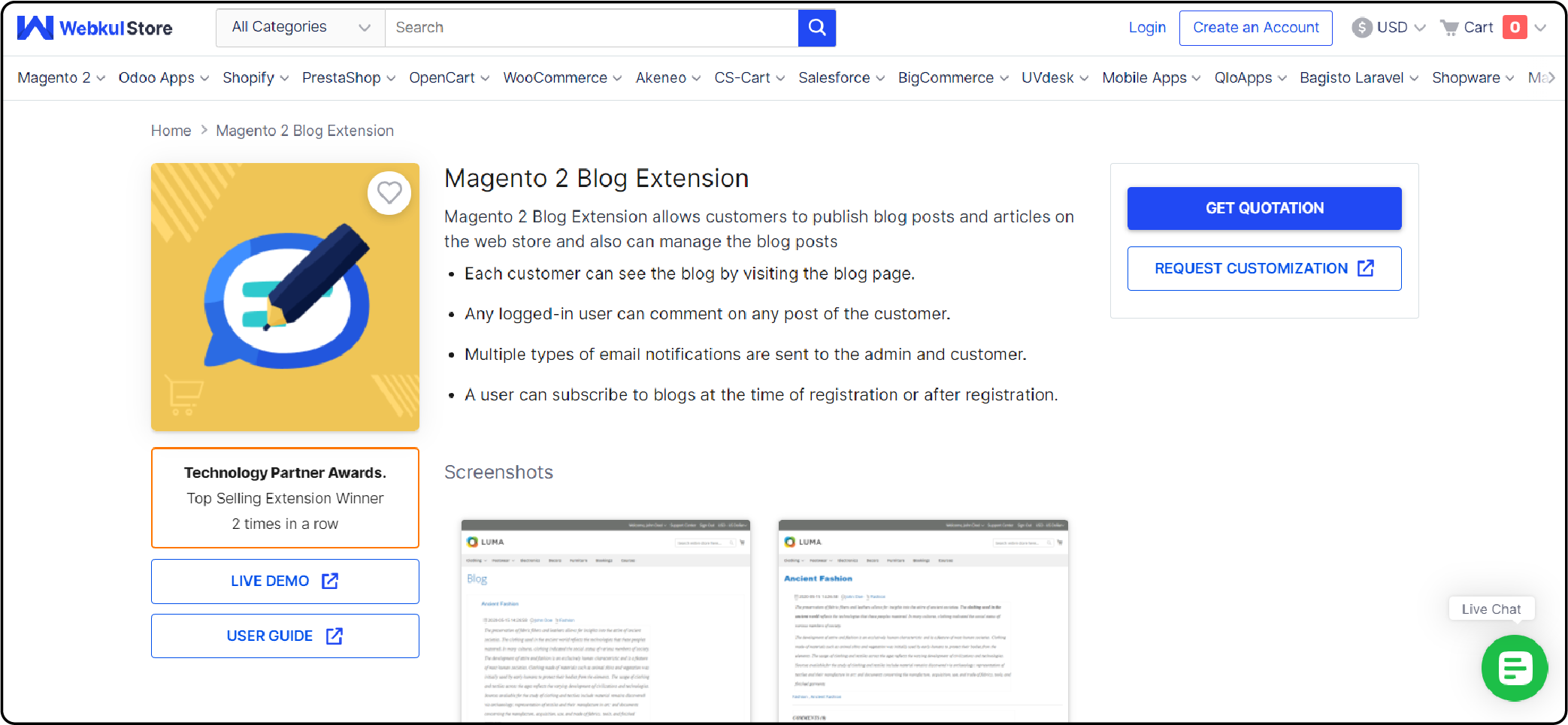Open the All Categories dropdown

(x=301, y=28)
